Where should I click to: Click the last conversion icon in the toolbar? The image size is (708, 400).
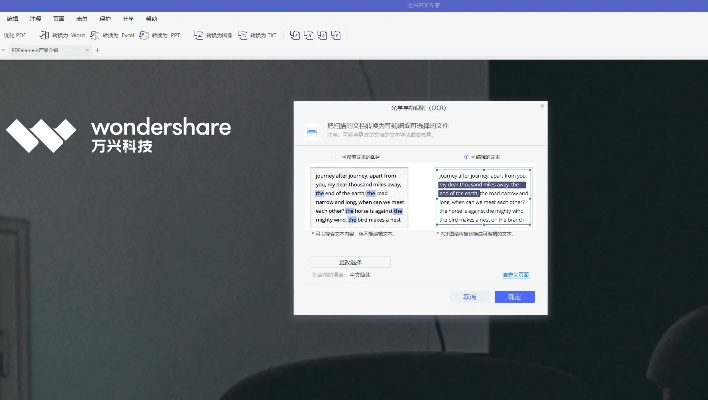(x=336, y=35)
